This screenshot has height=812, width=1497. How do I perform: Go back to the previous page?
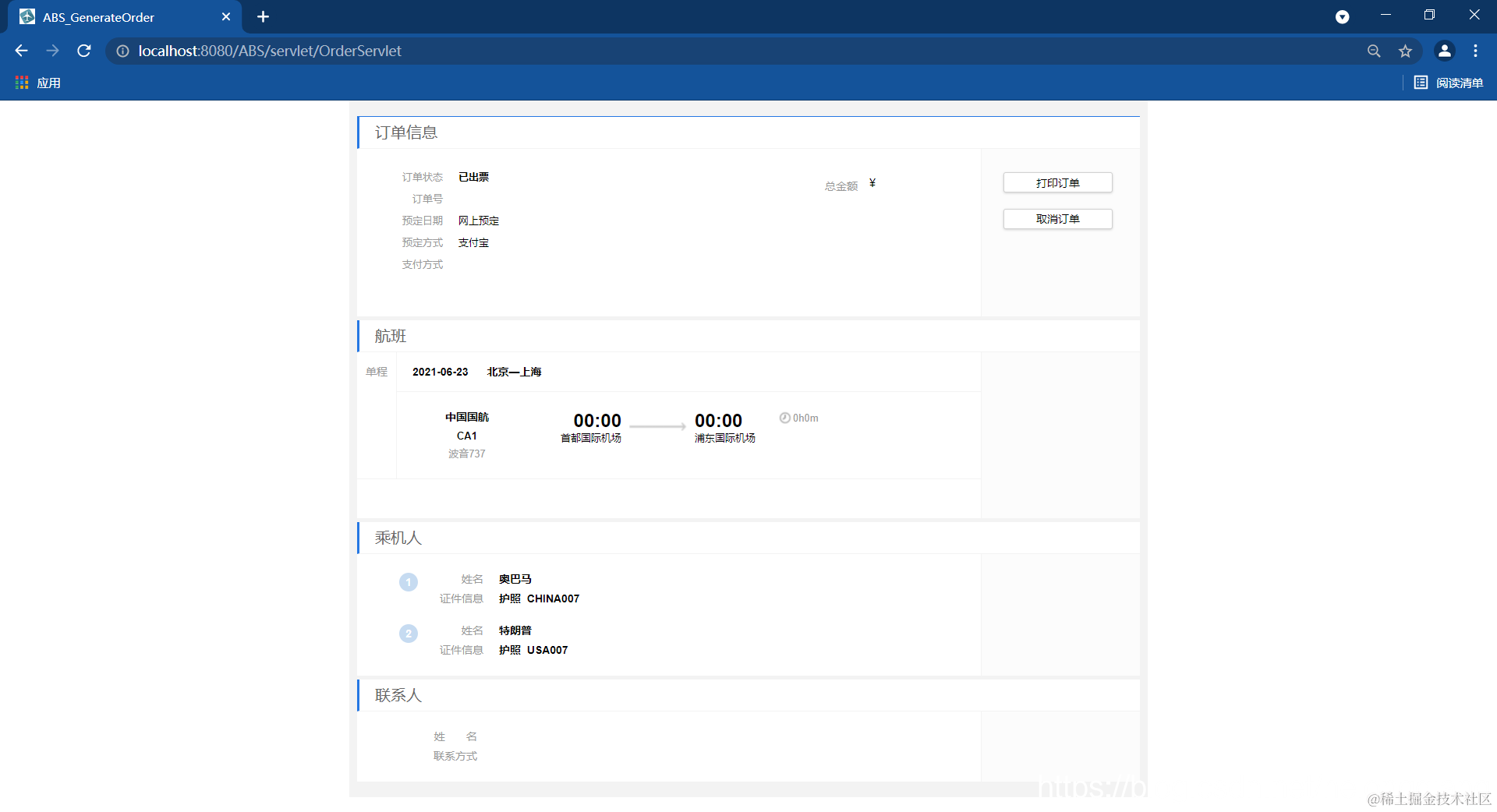click(x=21, y=51)
